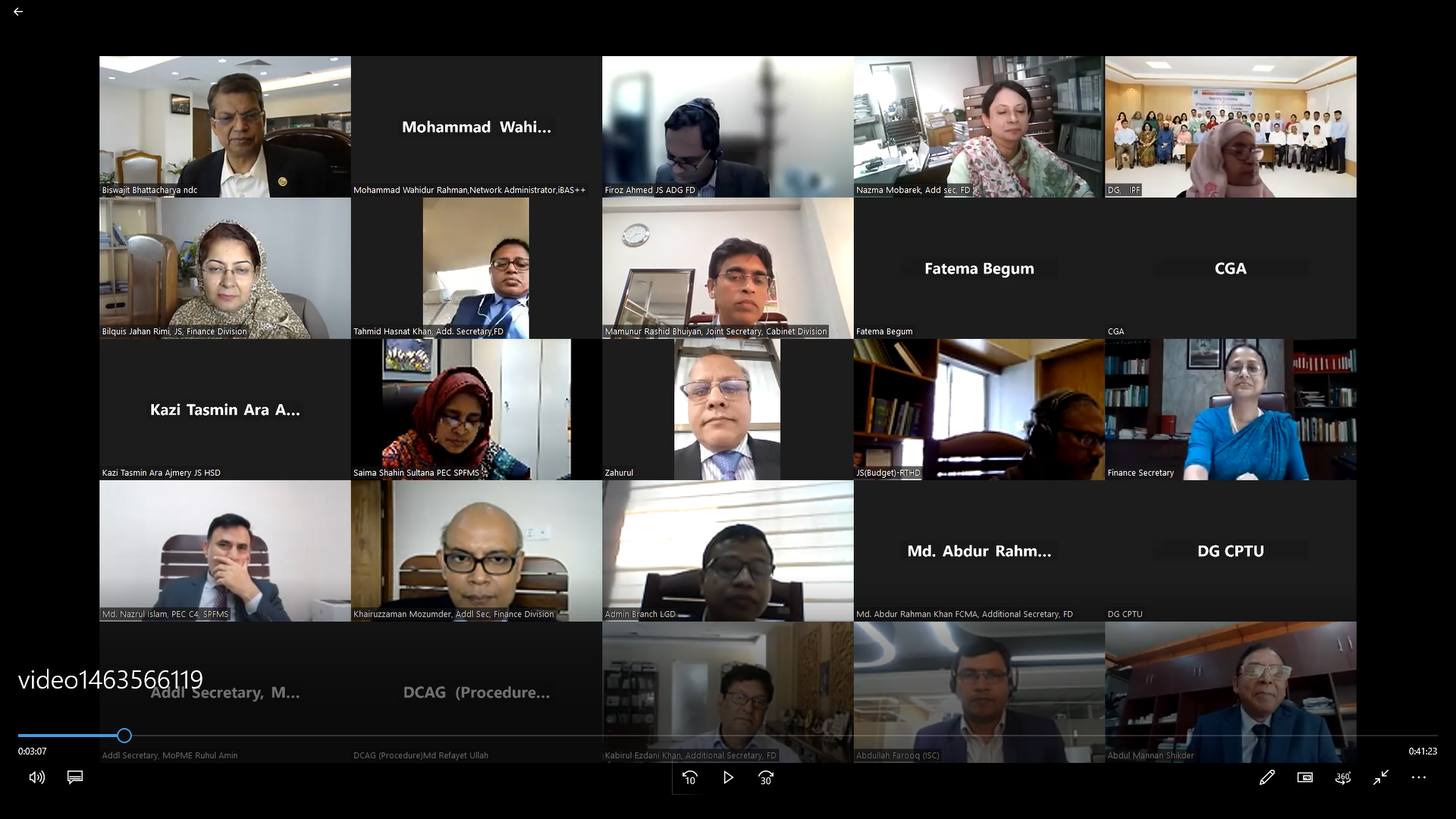Image resolution: width=1456 pixels, height=819 pixels.
Task: Skip back 10 seconds
Action: click(x=690, y=778)
